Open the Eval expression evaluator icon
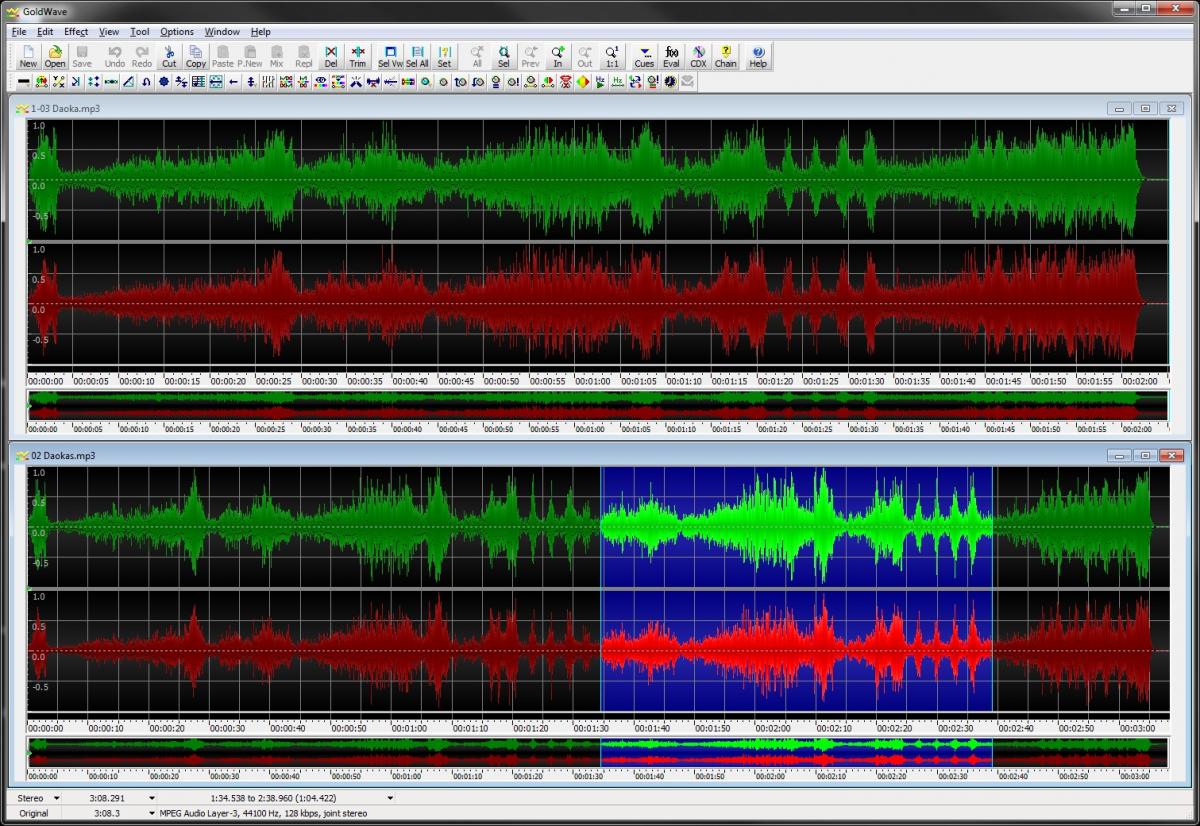The image size is (1200, 826). pyautogui.click(x=672, y=56)
